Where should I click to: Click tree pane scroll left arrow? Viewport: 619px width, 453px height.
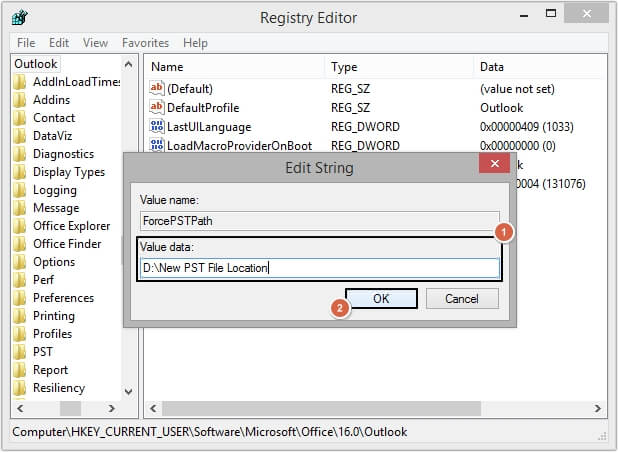pyautogui.click(x=20, y=408)
